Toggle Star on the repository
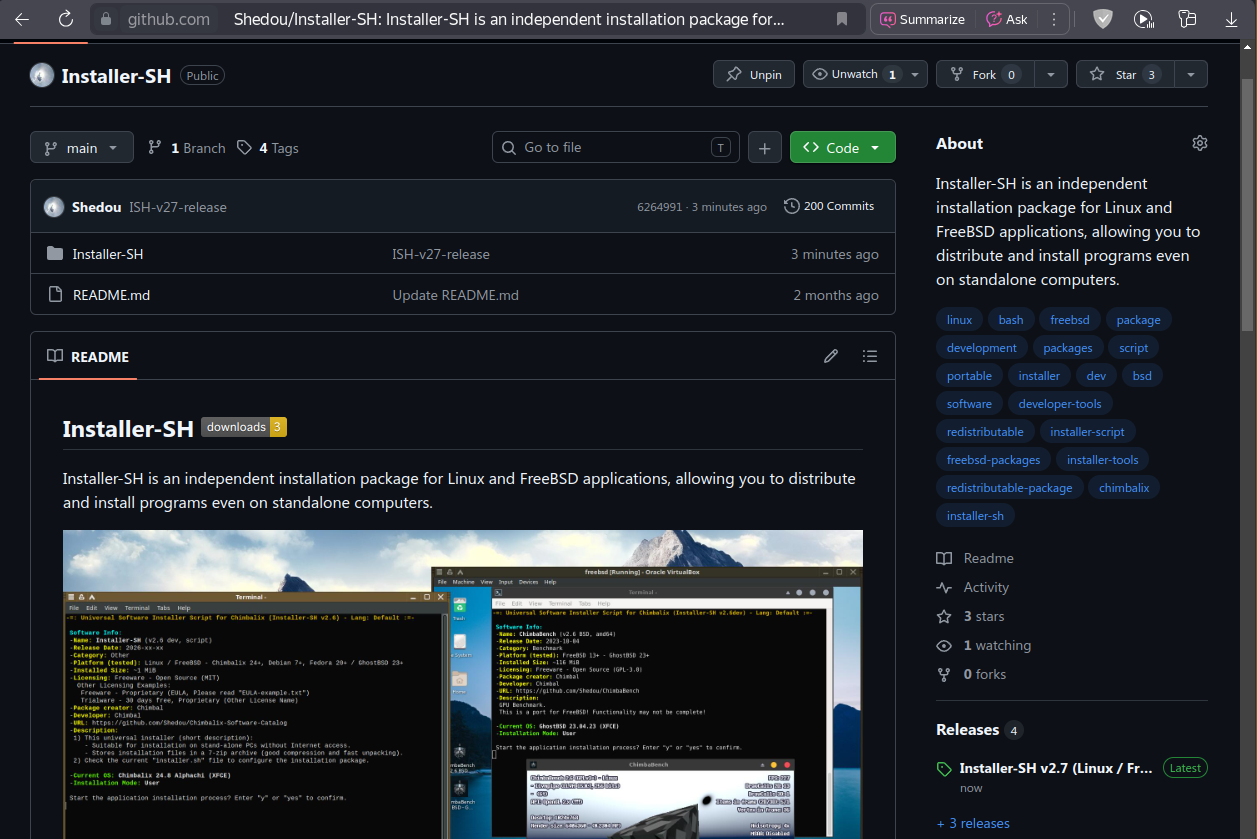Screen dimensions: 1257x839 click(1125, 74)
